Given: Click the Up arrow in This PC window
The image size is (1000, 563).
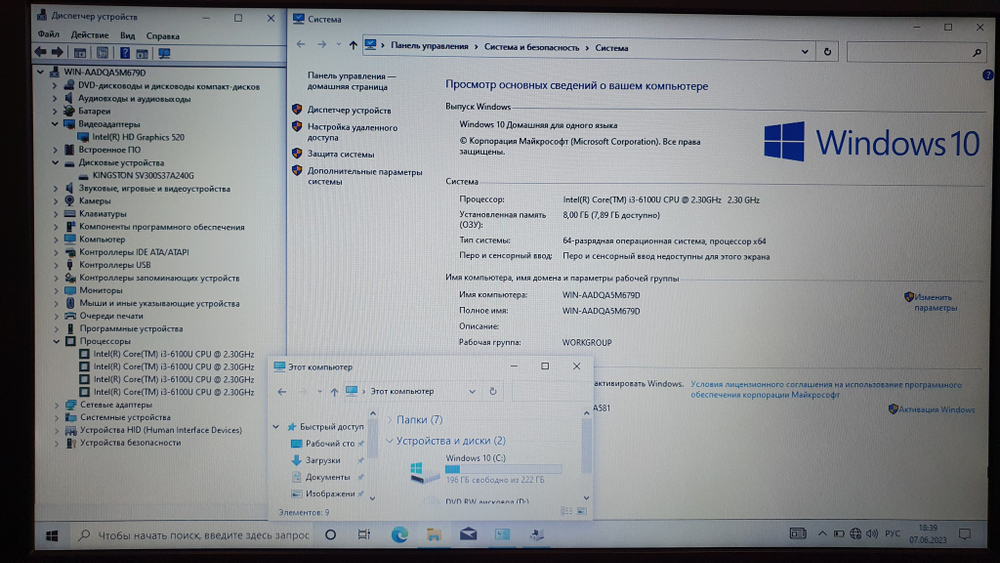Looking at the screenshot, I should coord(334,391).
